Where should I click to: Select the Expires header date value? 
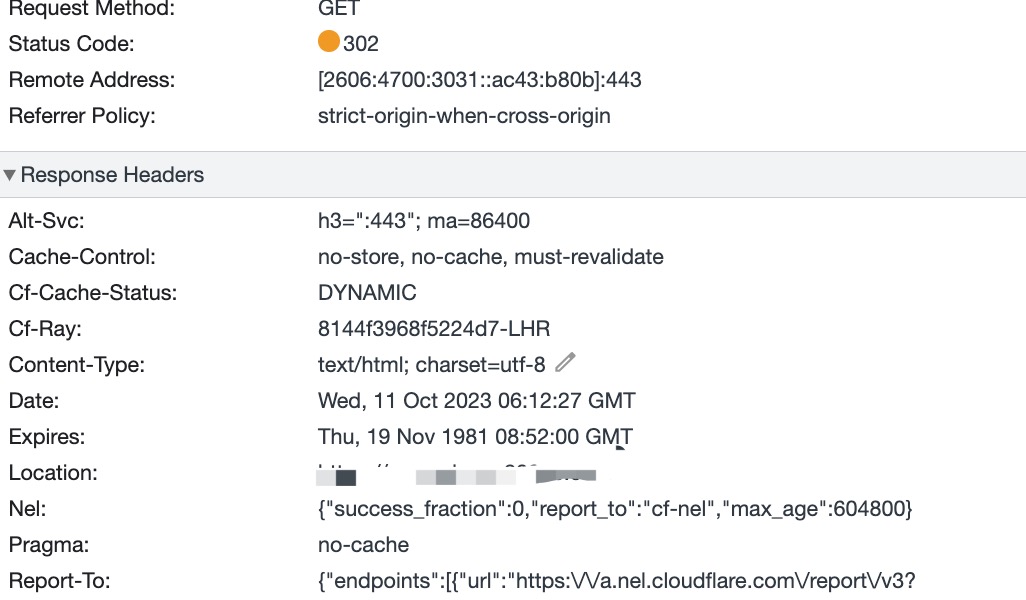[475, 436]
